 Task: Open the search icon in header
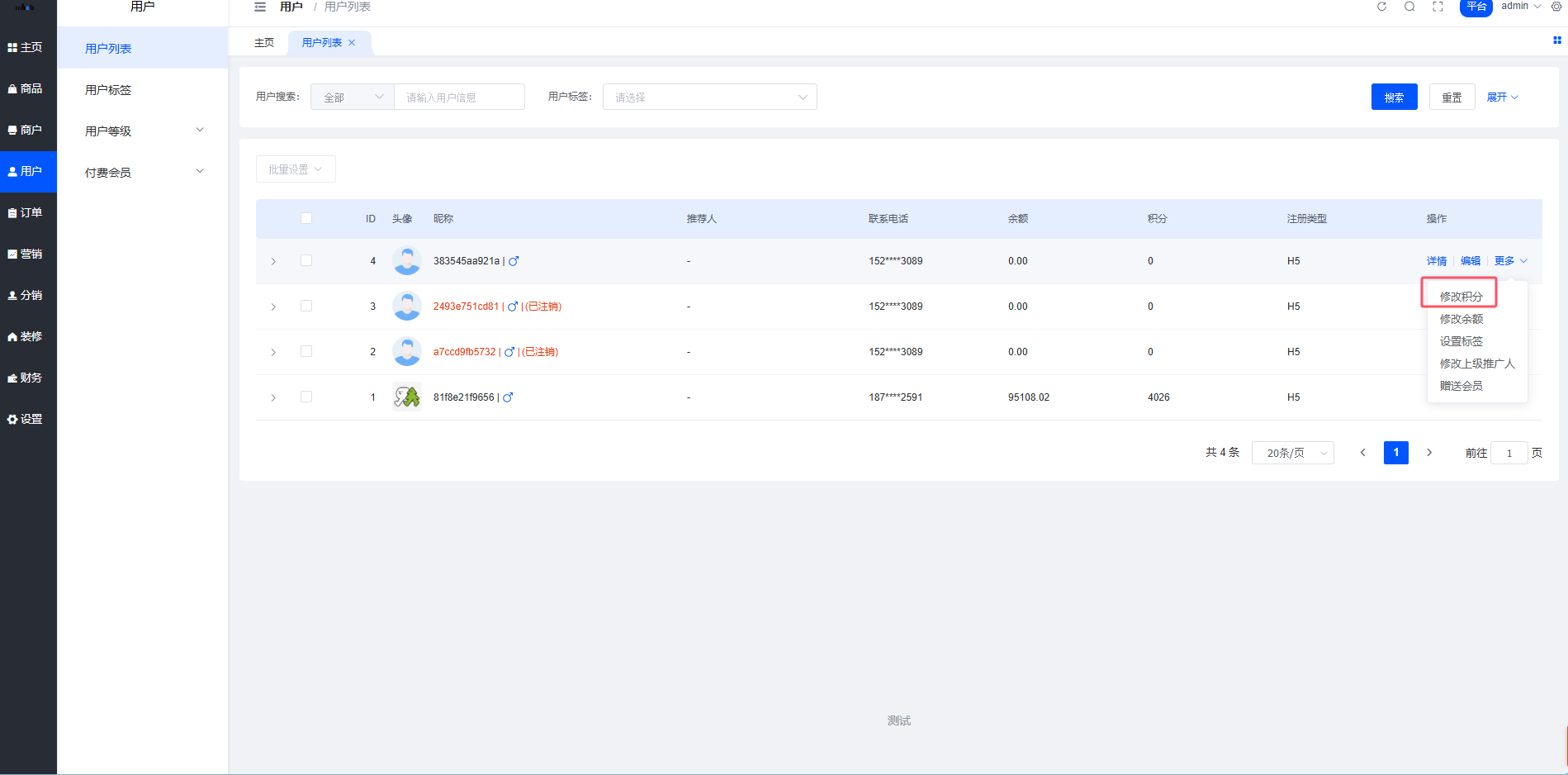tap(1409, 7)
